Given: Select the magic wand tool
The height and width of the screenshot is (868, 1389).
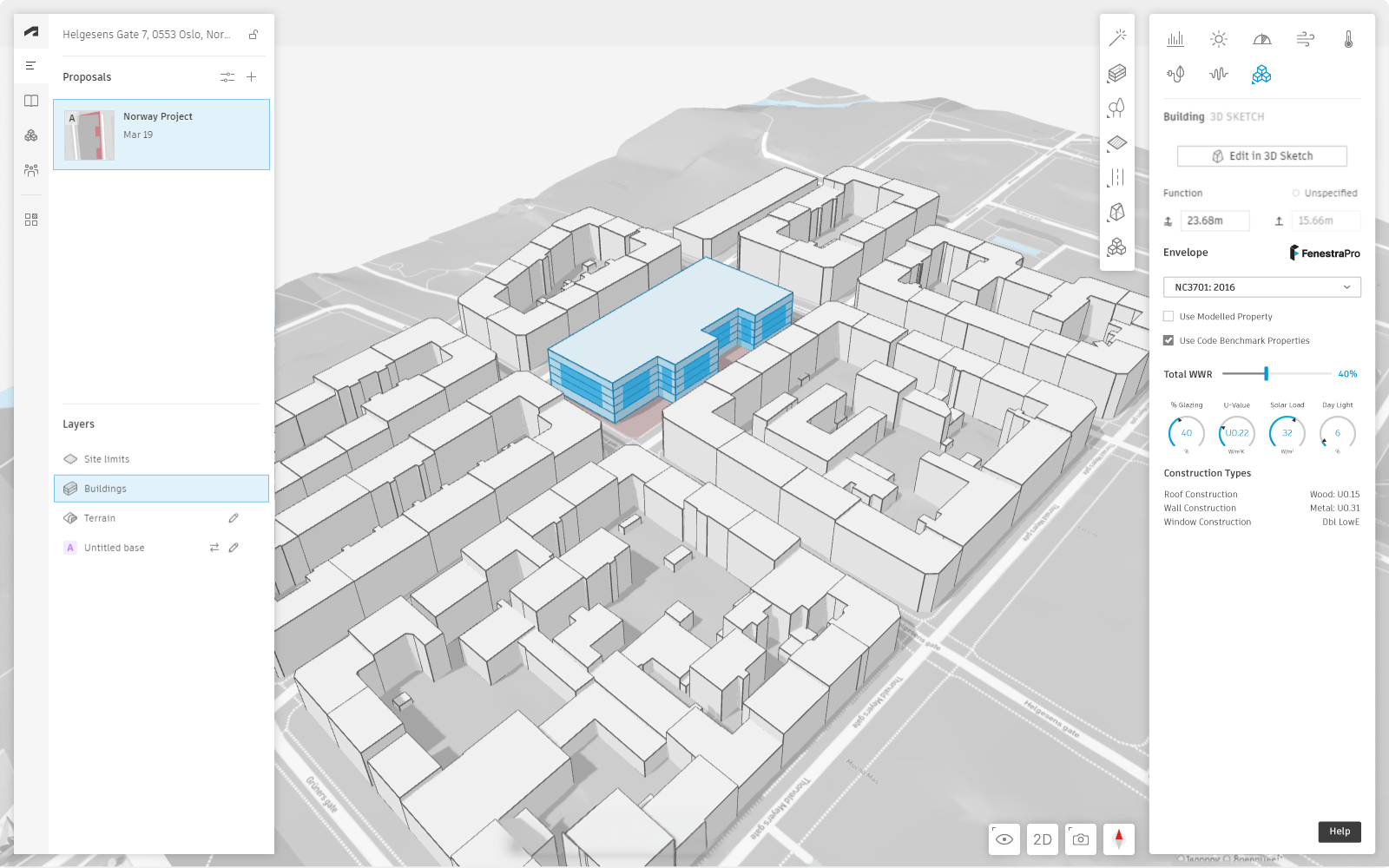Looking at the screenshot, I should (1117, 36).
